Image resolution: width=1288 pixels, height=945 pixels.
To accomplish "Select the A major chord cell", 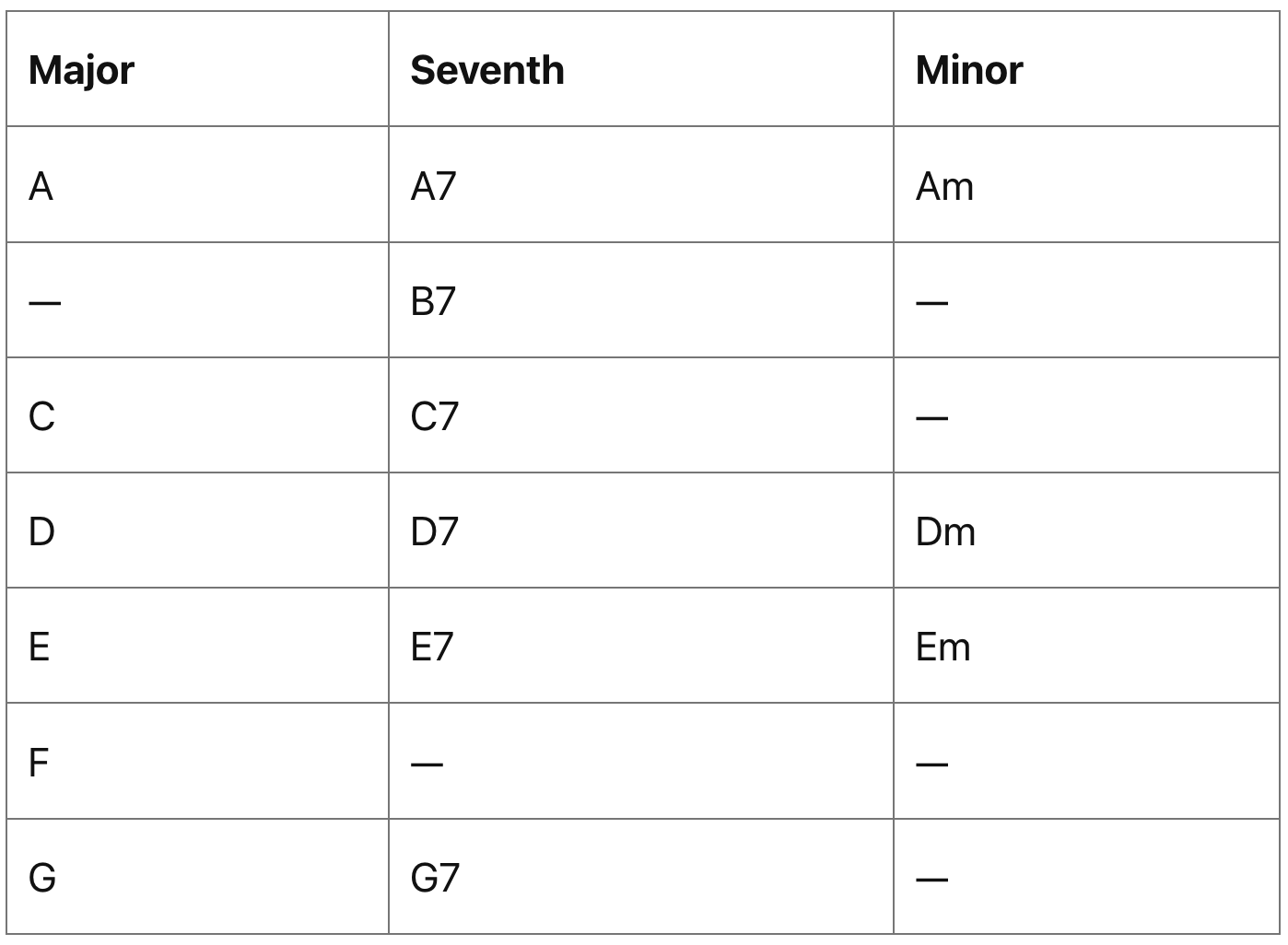I will coord(41,187).
